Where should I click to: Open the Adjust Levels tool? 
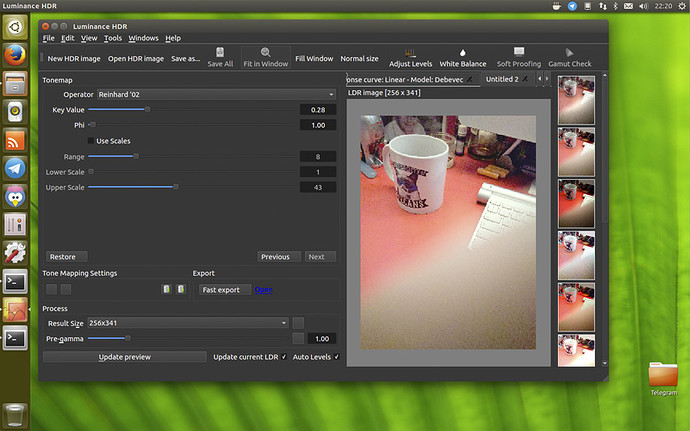[x=410, y=58]
